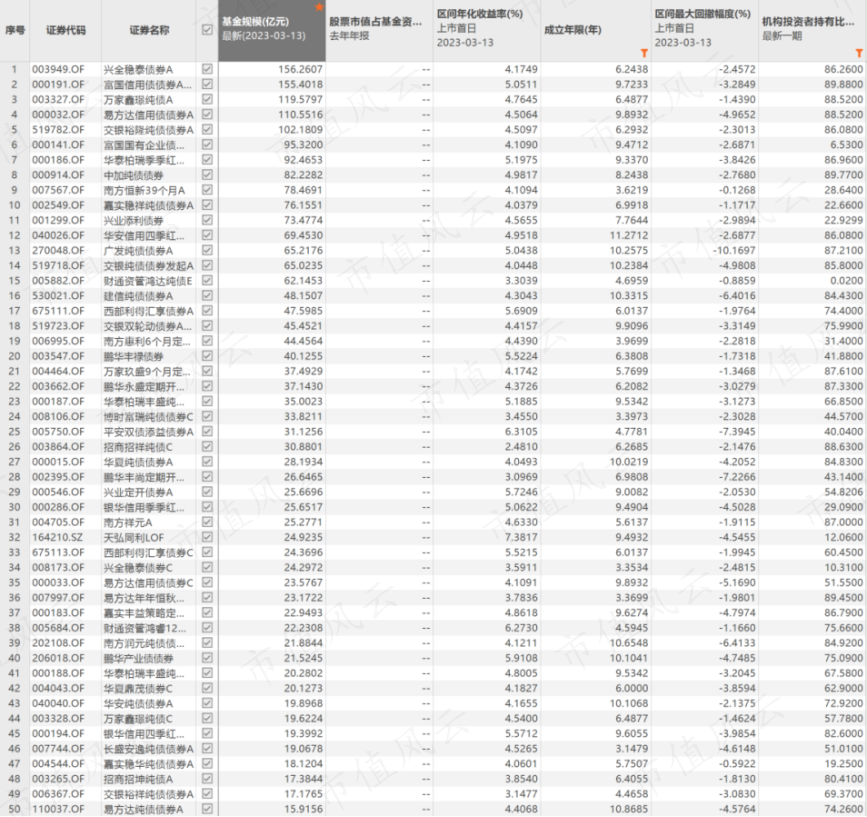Click fund size value 15.9156
The image size is (867, 817).
tap(303, 809)
